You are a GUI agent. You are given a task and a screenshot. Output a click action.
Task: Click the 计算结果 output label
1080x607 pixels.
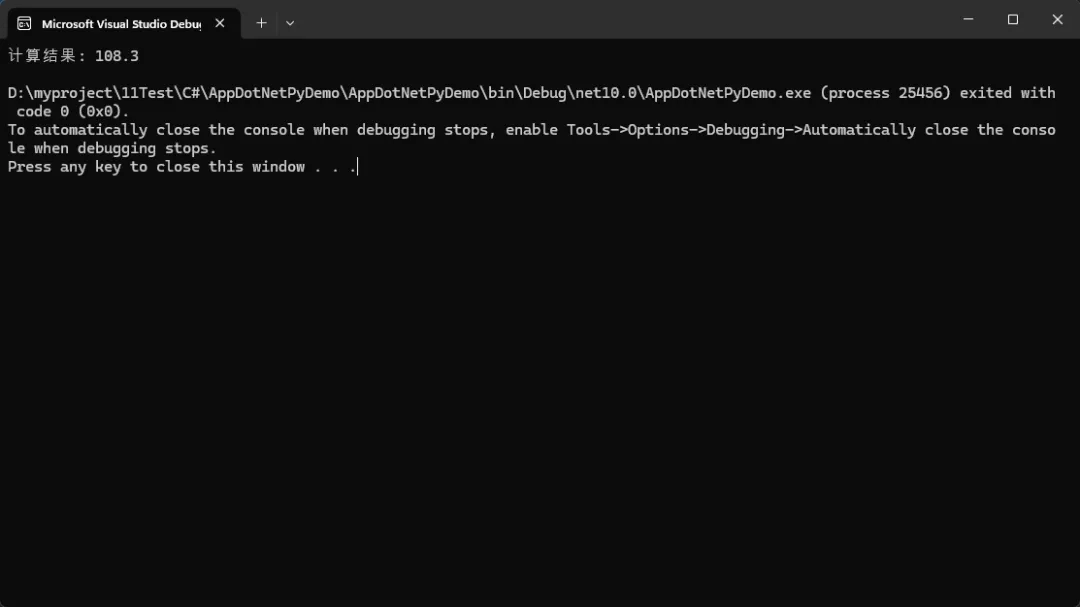coord(41,56)
